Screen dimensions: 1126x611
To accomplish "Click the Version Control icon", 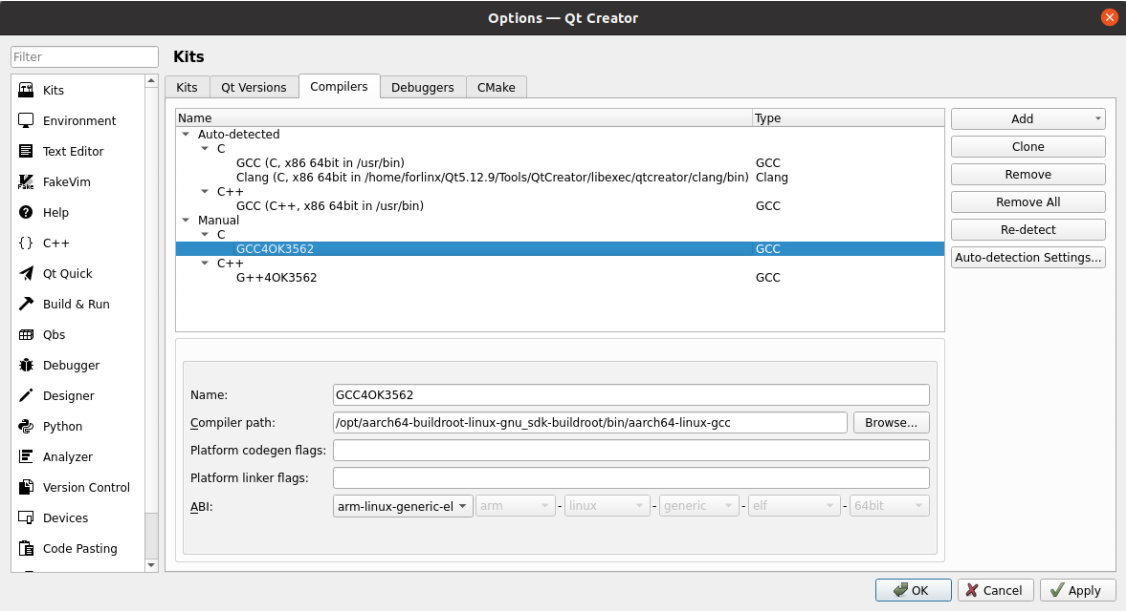I will click(27, 487).
